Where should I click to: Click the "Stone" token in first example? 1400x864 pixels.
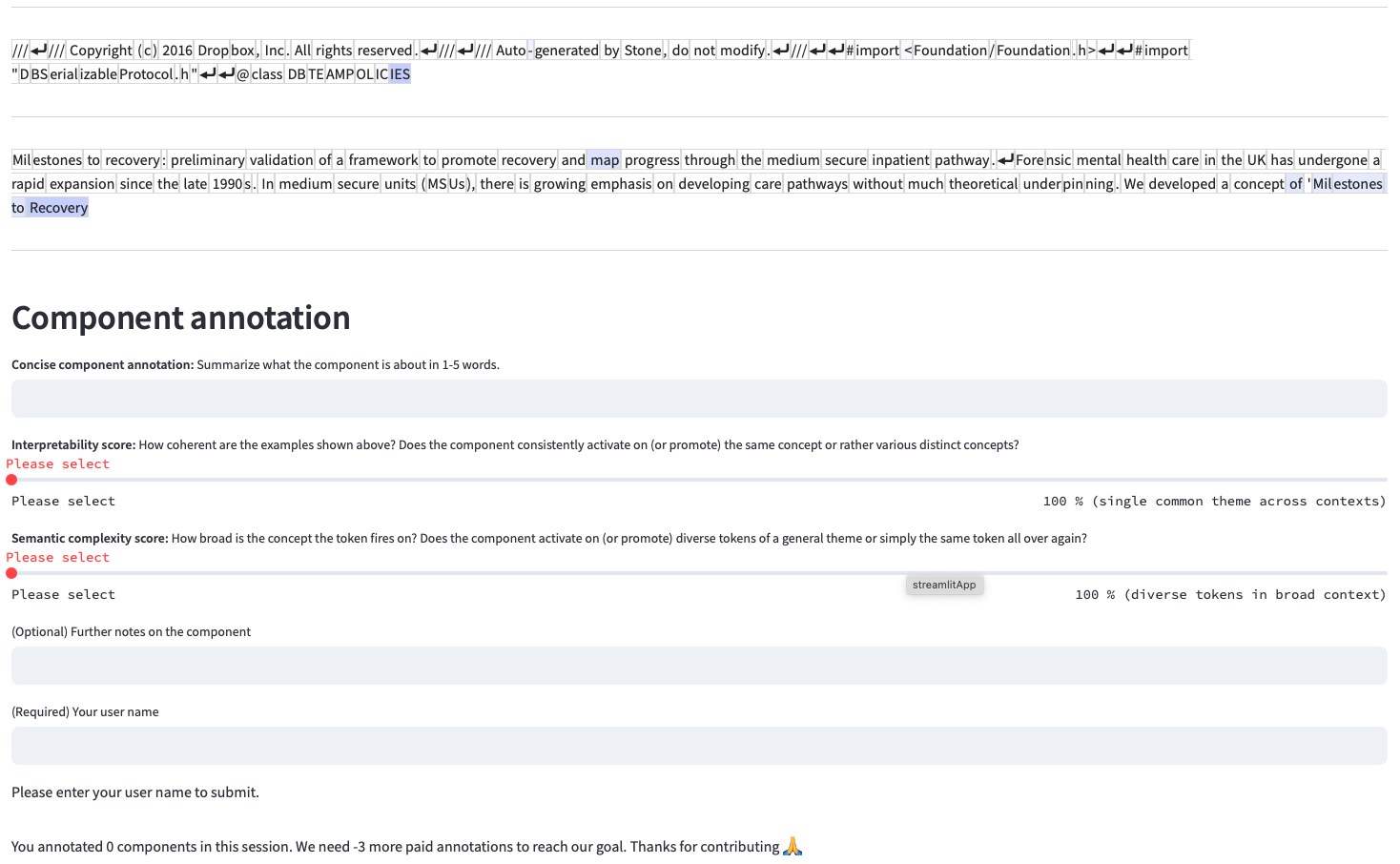[x=644, y=51]
